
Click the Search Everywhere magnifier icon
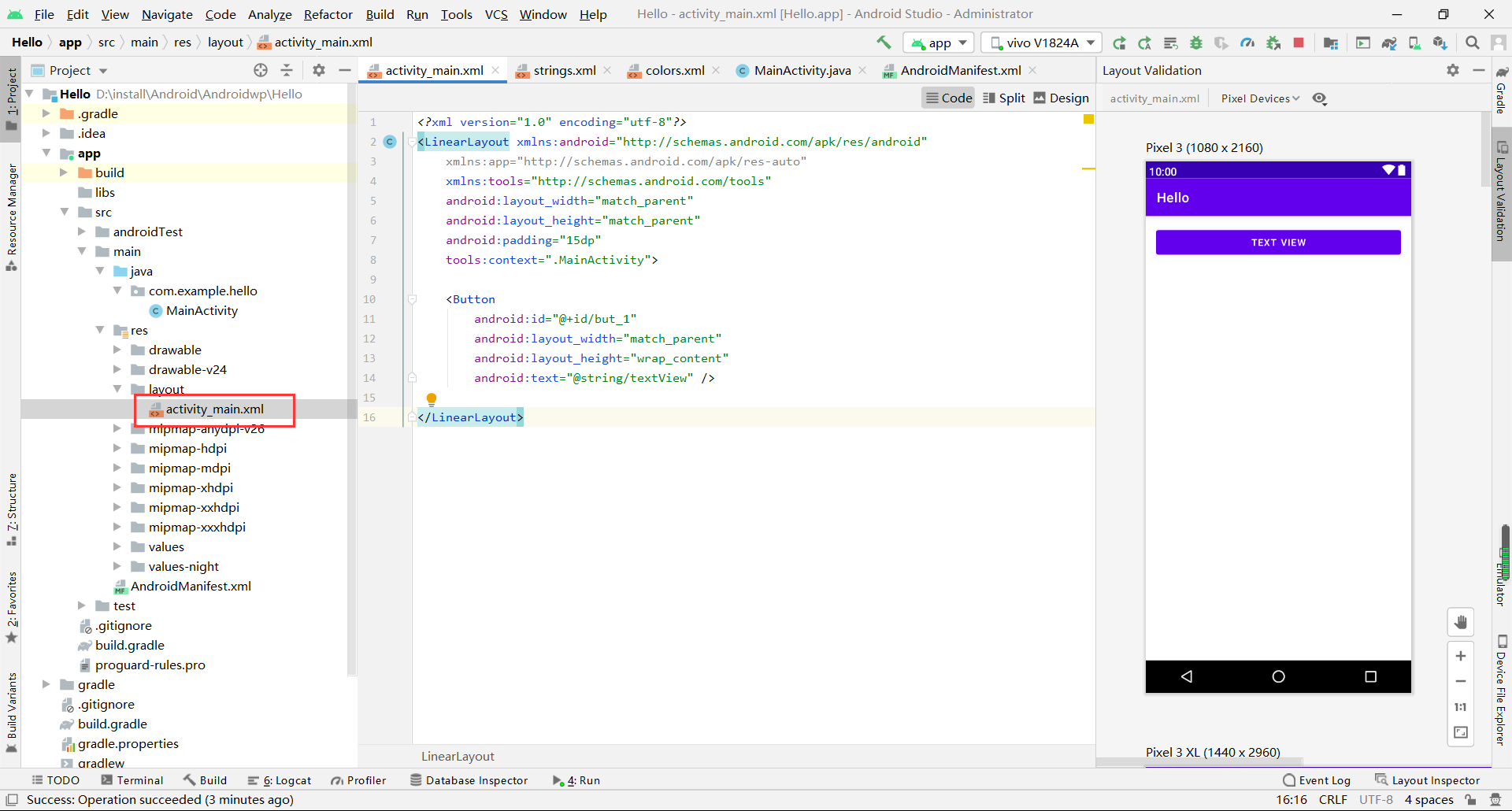(1473, 43)
